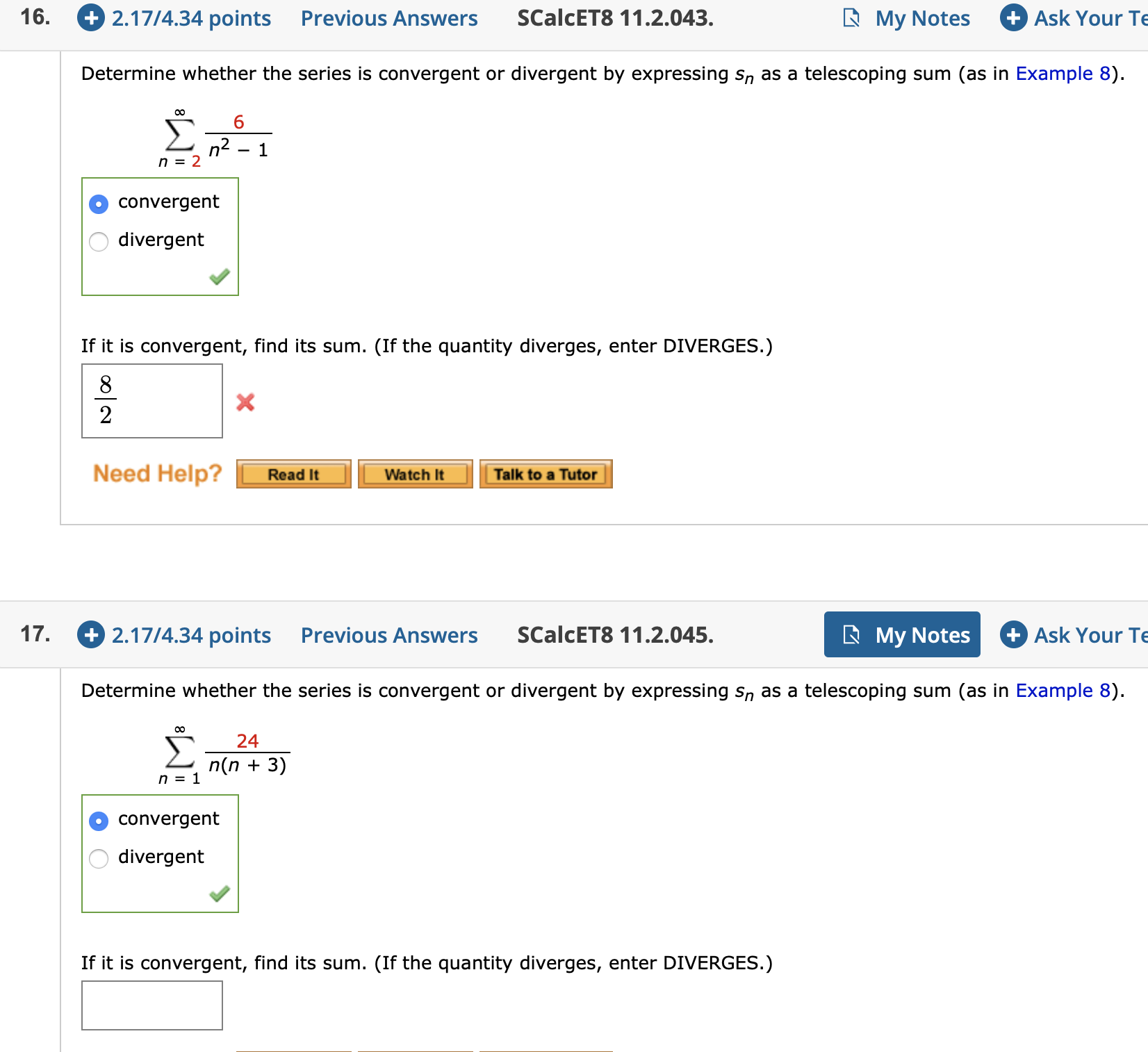Select convergent radio in question 16
Viewport: 1148px width, 1052px height.
[x=99, y=204]
